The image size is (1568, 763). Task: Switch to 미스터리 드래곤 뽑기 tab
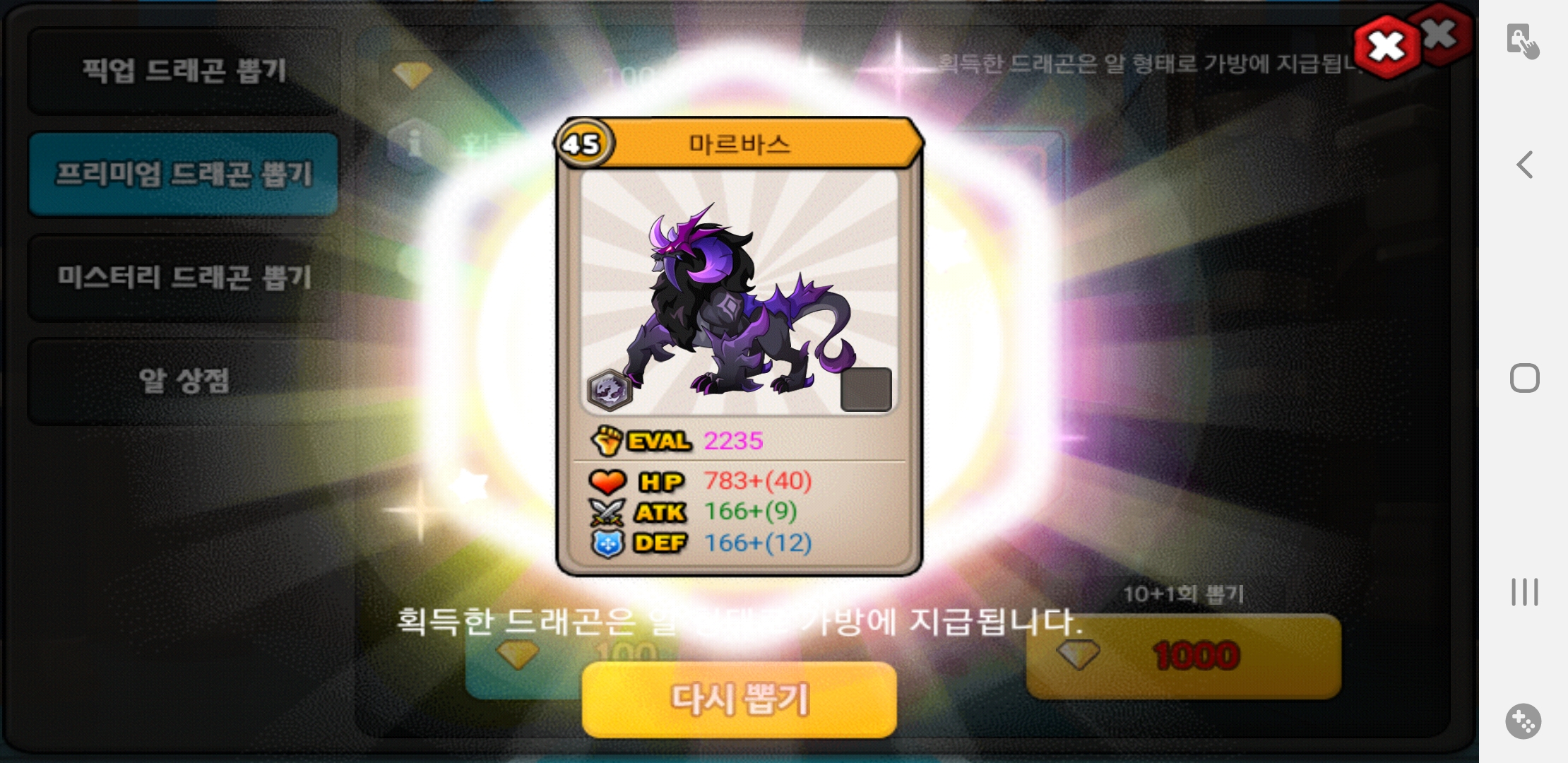click(183, 278)
